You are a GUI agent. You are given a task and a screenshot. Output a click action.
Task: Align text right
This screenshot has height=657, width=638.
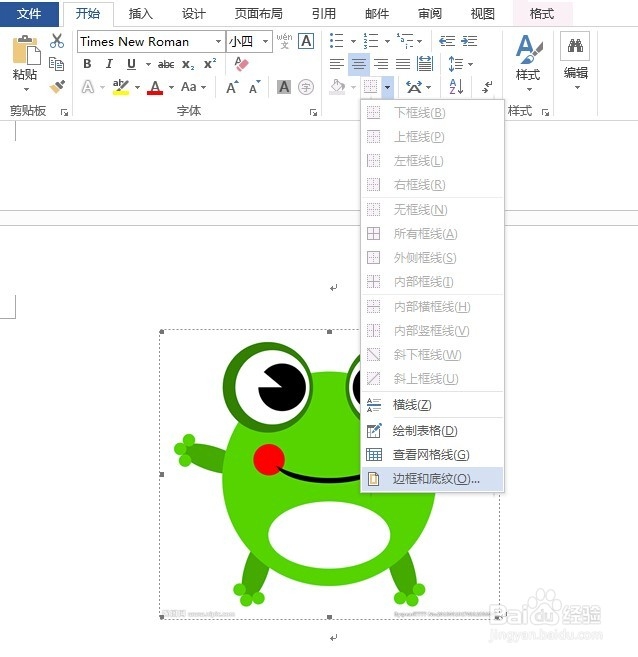381,64
